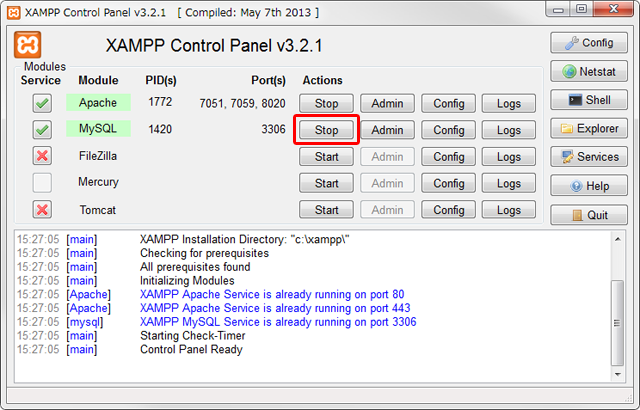Screen dimensions: 640x410
Task: Open the Services panel
Action: coord(589,157)
